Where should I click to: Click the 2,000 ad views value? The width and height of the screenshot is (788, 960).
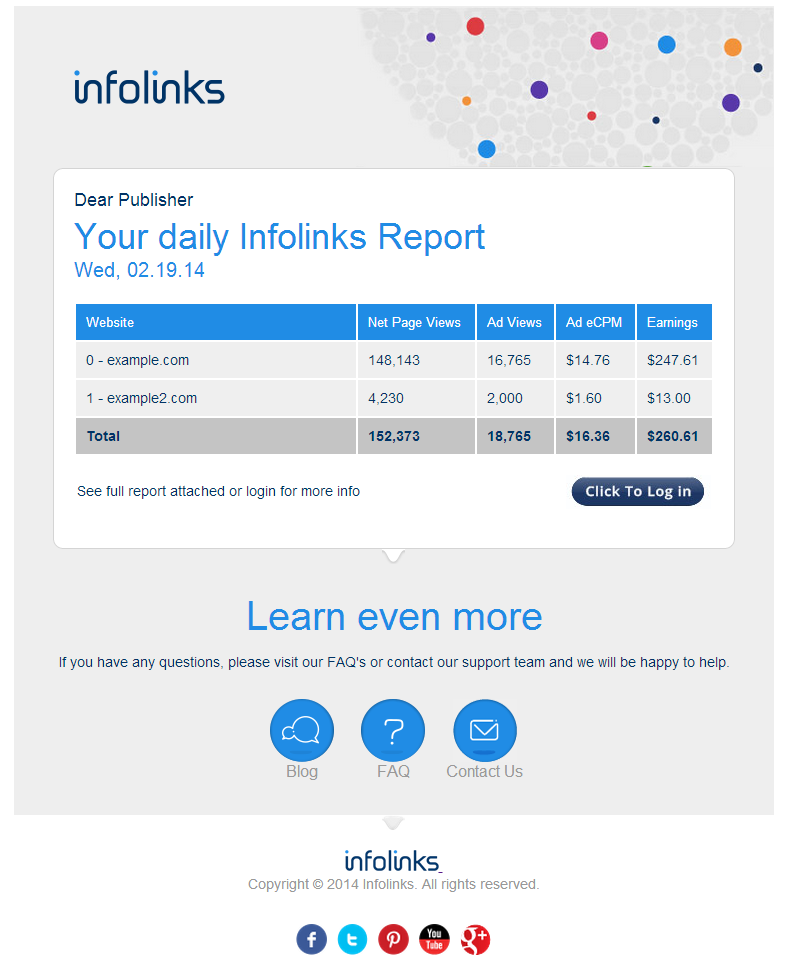point(505,398)
